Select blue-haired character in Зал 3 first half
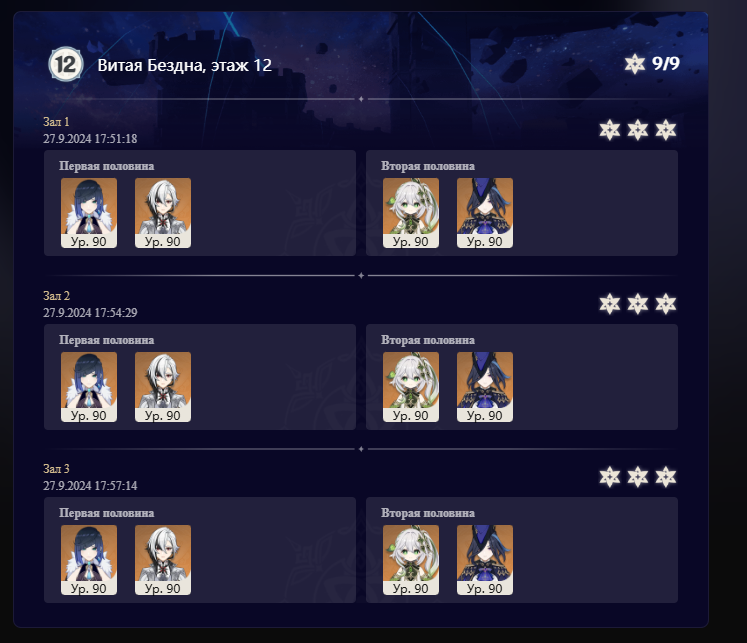Image resolution: width=747 pixels, height=643 pixels. pos(89,560)
